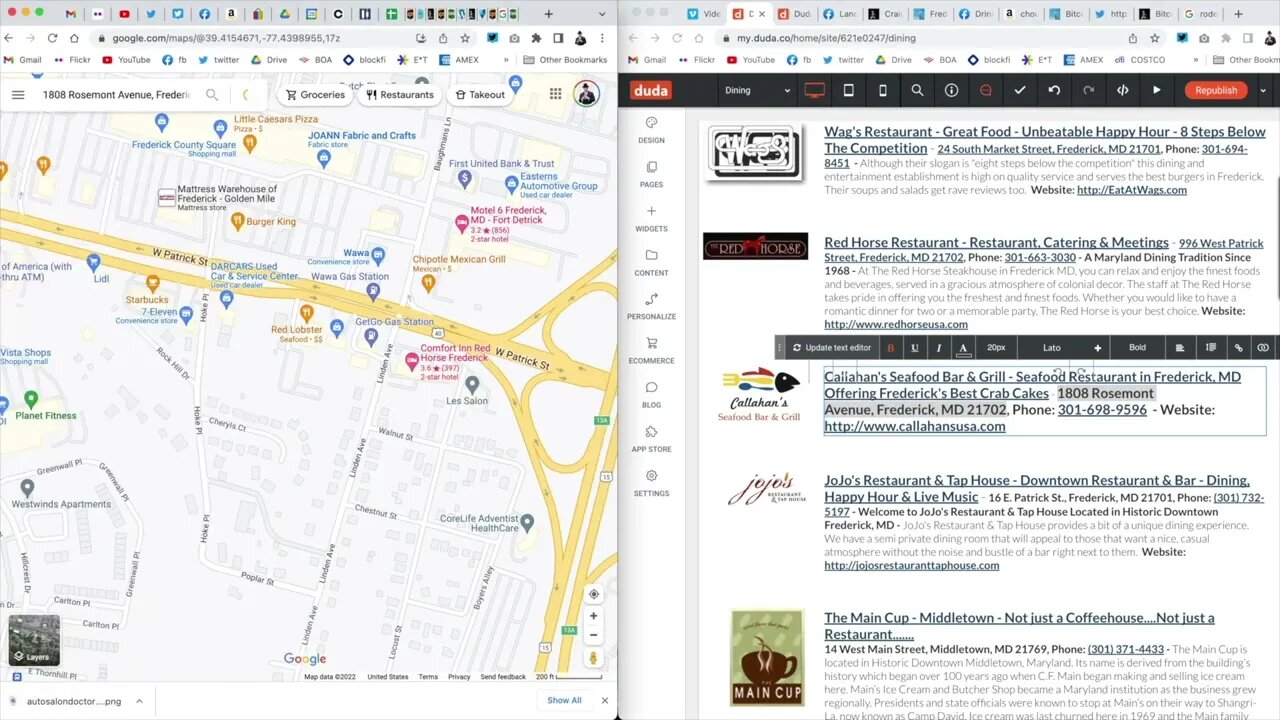Switch to tablet preview in Duda toolbar

848,90
